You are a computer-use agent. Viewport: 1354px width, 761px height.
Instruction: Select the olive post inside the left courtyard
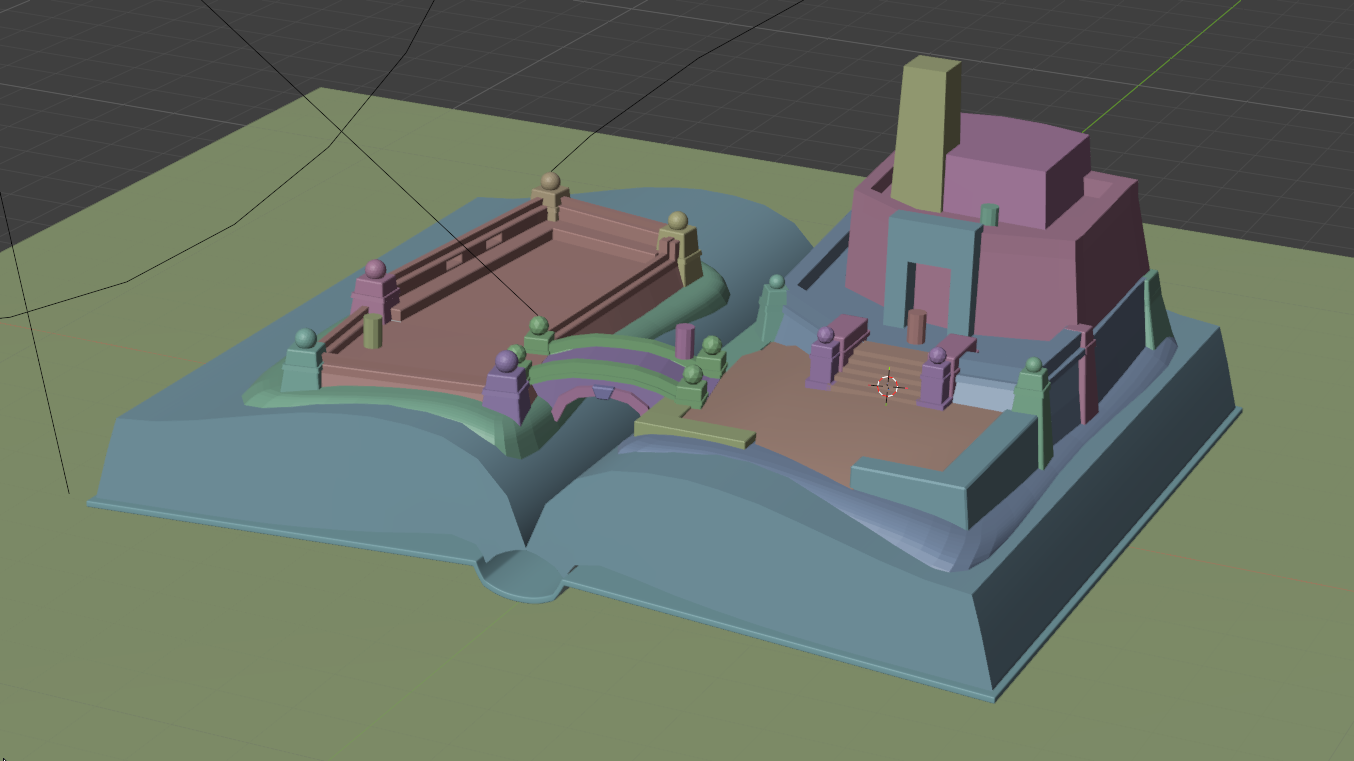tap(373, 331)
